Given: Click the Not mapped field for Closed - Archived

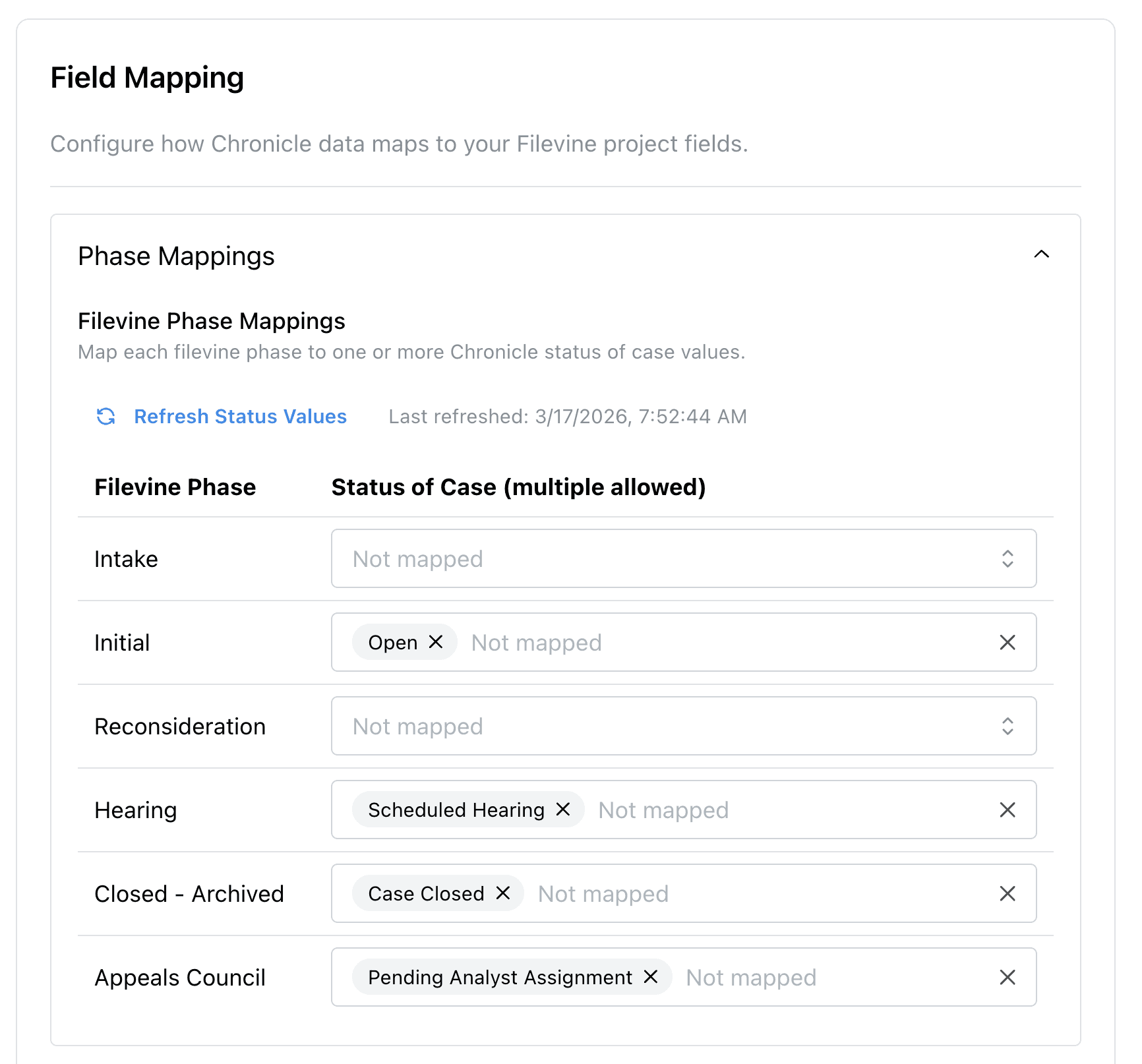Looking at the screenshot, I should [603, 893].
